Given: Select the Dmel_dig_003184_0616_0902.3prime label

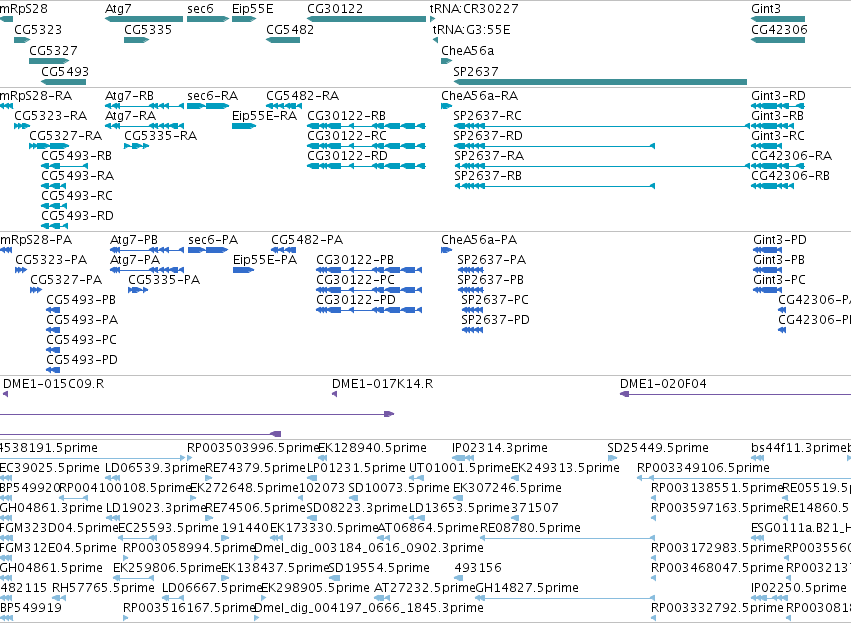Looking at the screenshot, I should [369, 548].
